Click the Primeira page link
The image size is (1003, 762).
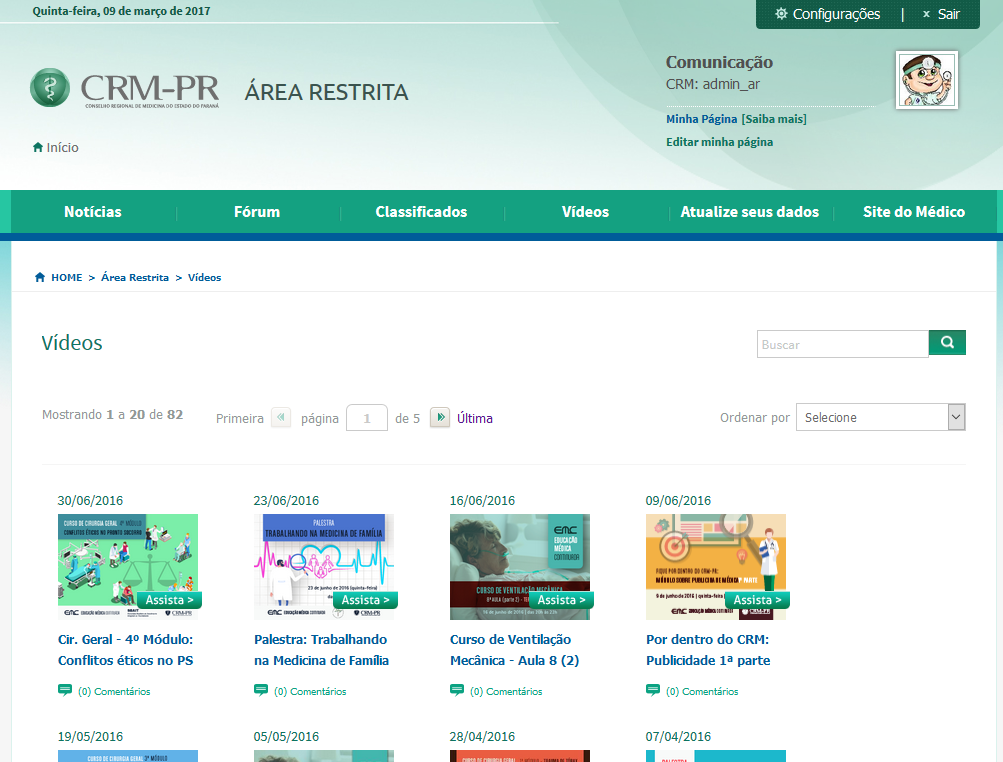[240, 418]
